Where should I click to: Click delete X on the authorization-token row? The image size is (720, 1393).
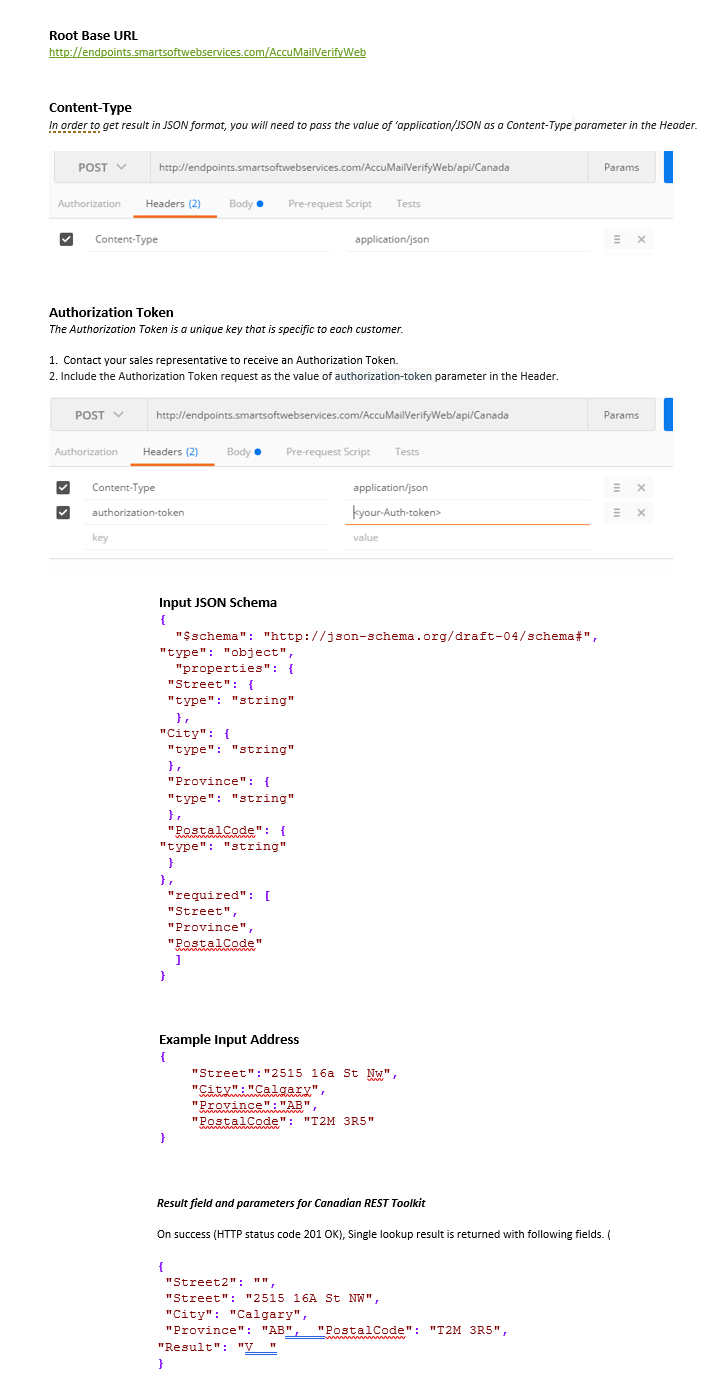point(641,512)
